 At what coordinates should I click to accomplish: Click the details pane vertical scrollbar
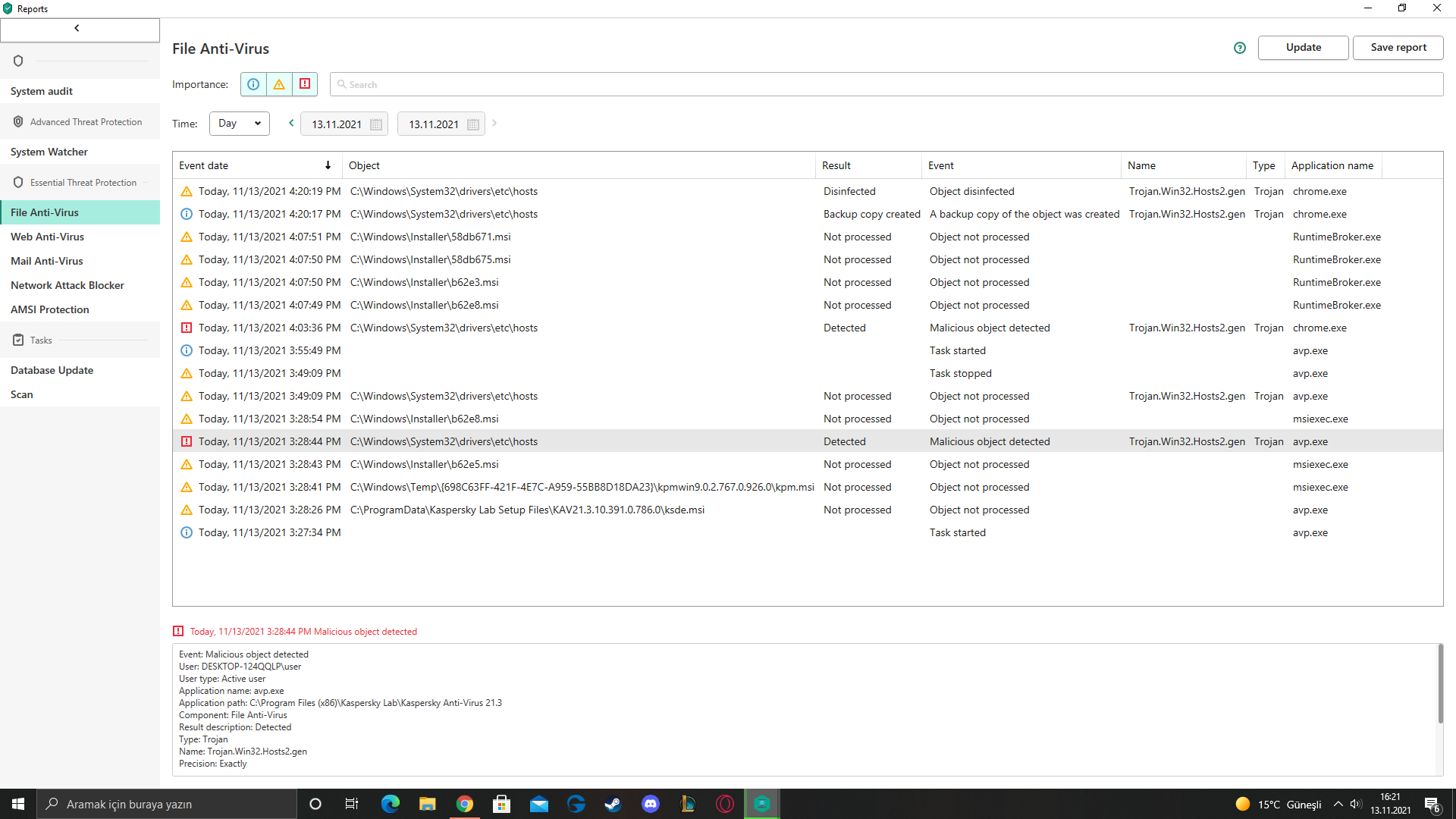[x=1440, y=684]
